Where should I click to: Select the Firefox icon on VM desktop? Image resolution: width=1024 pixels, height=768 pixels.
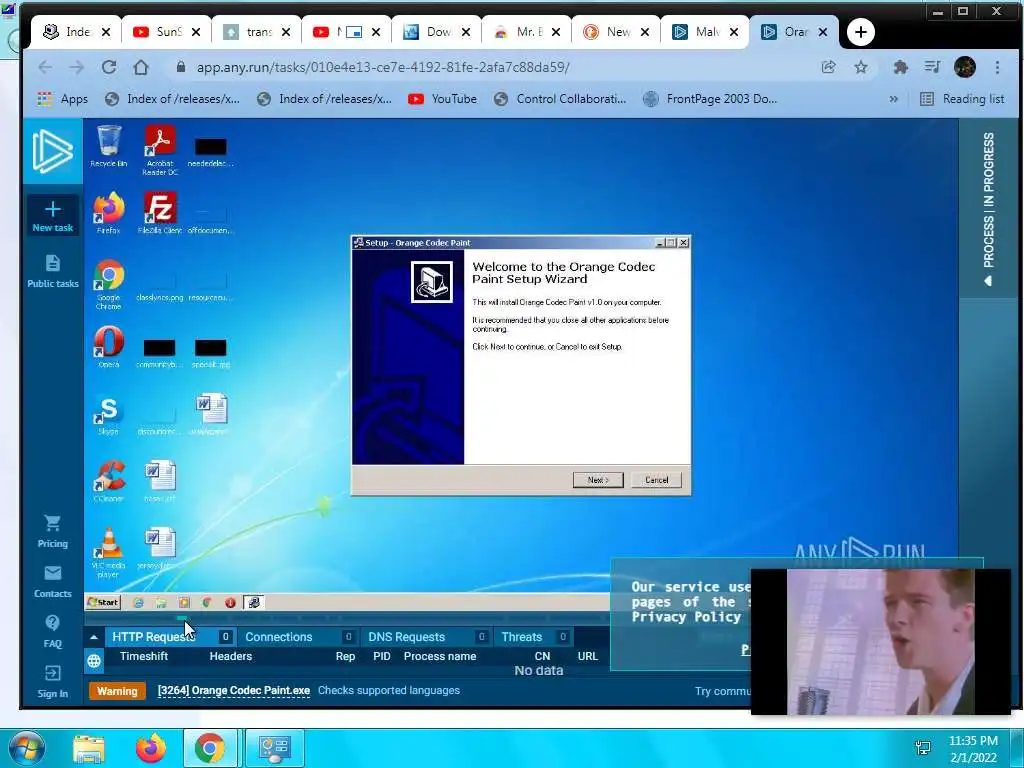click(x=108, y=212)
